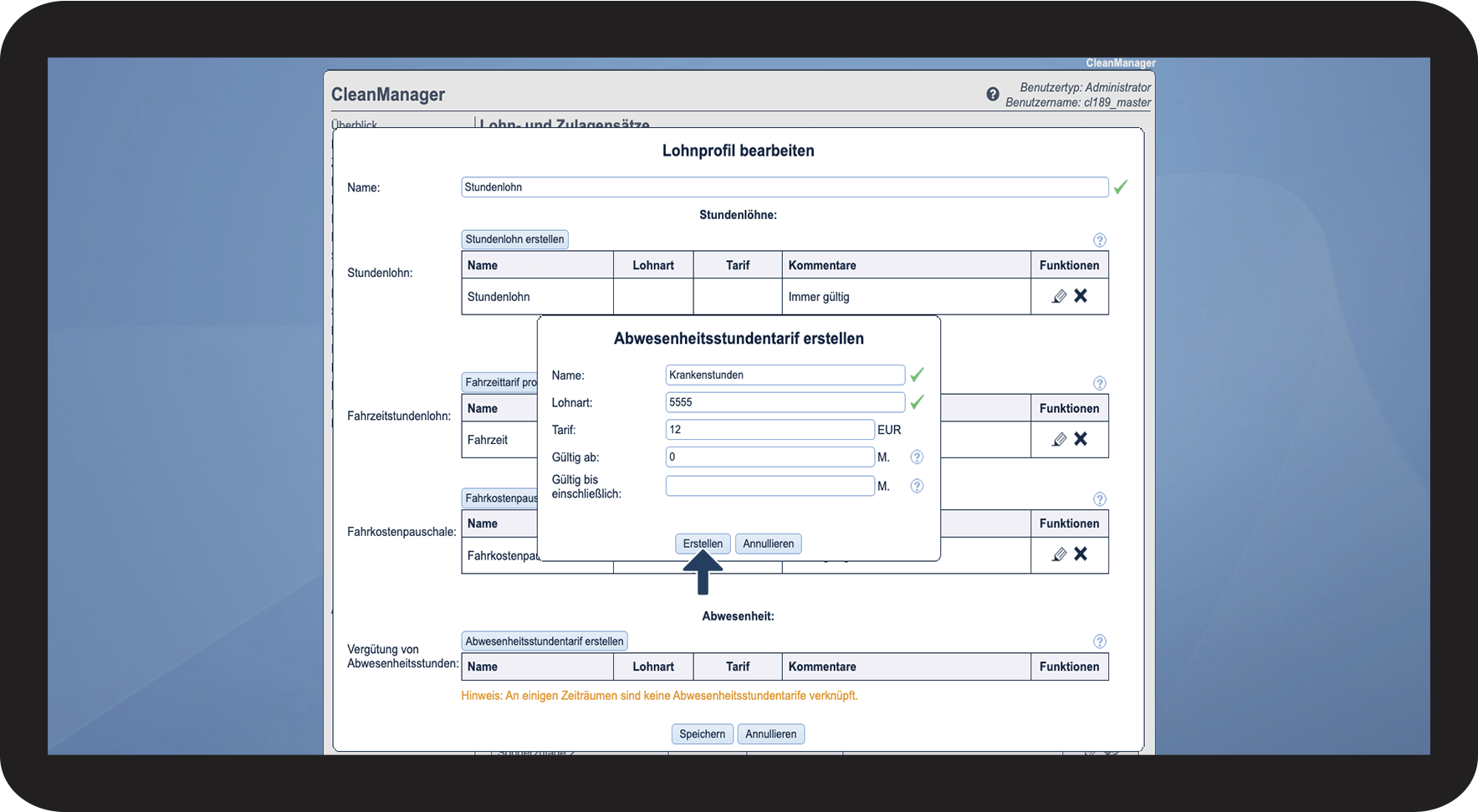Open help for Gültig bis einschließlich field
1478x812 pixels.
coord(917,486)
